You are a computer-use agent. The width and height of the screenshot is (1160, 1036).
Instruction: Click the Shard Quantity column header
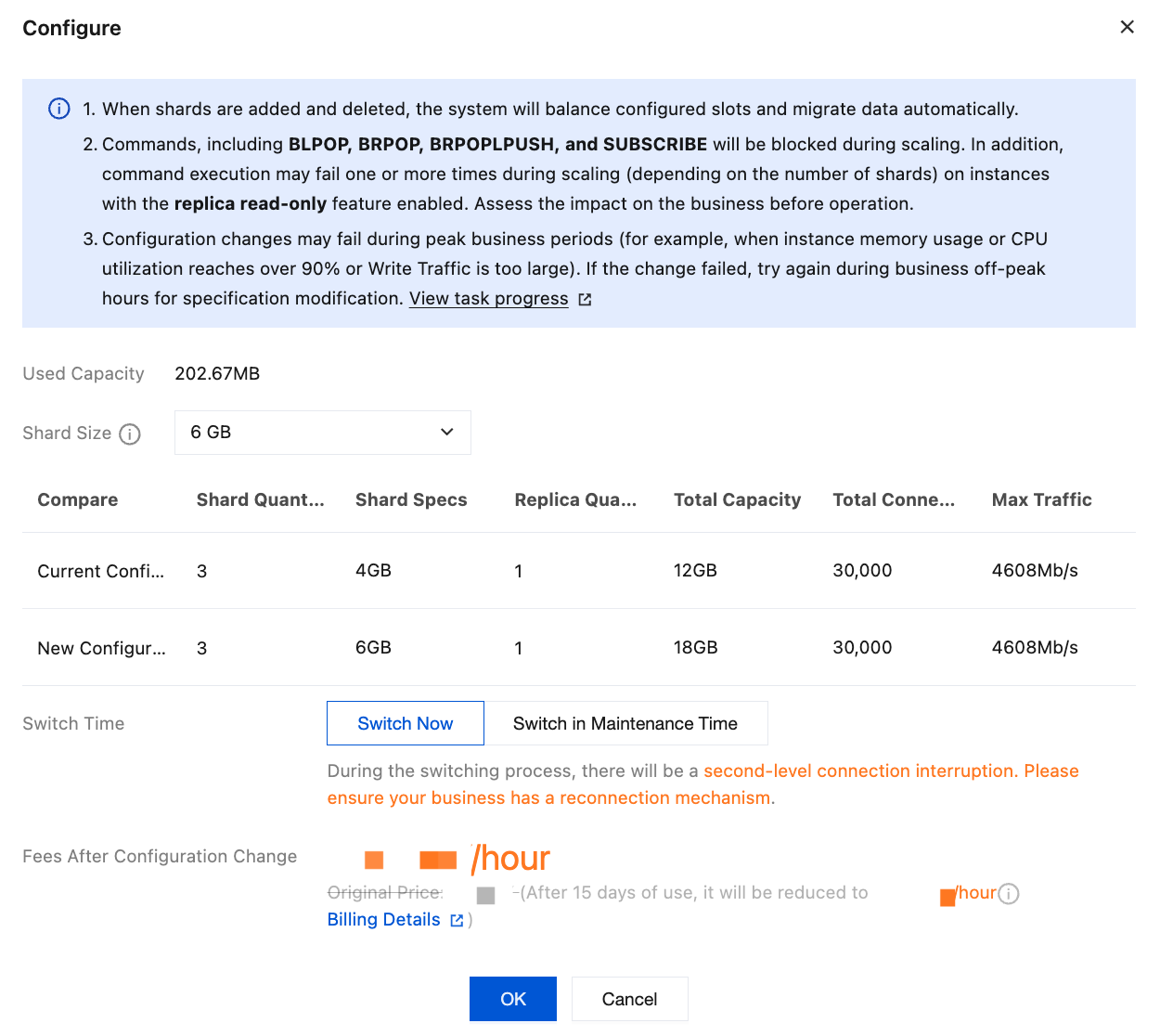(x=260, y=499)
